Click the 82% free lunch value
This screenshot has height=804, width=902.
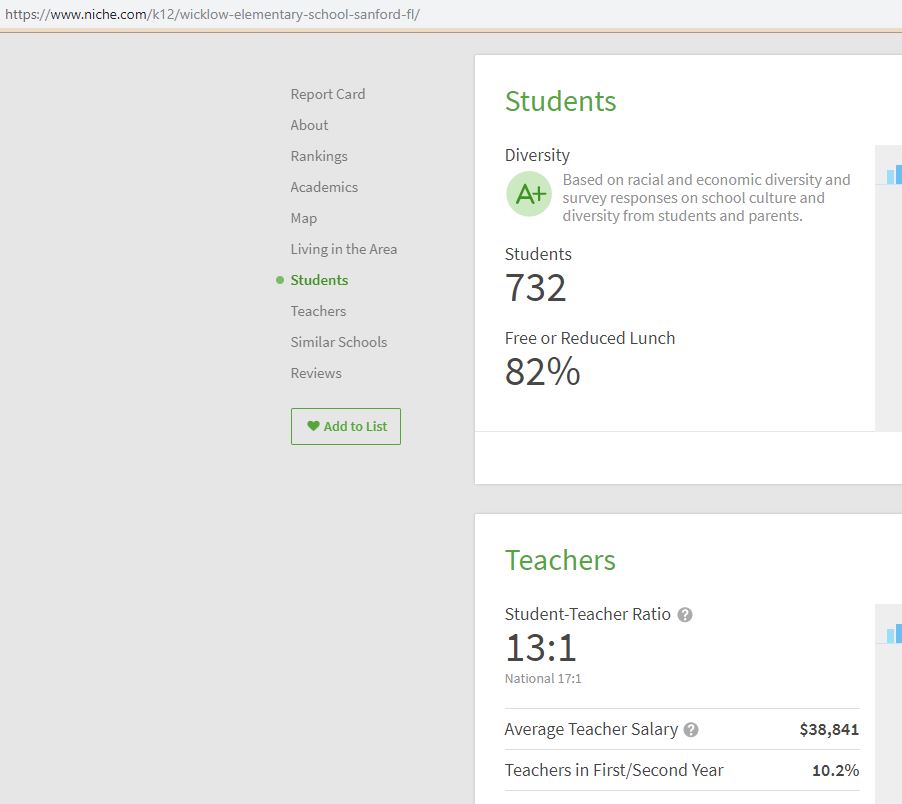coord(542,372)
